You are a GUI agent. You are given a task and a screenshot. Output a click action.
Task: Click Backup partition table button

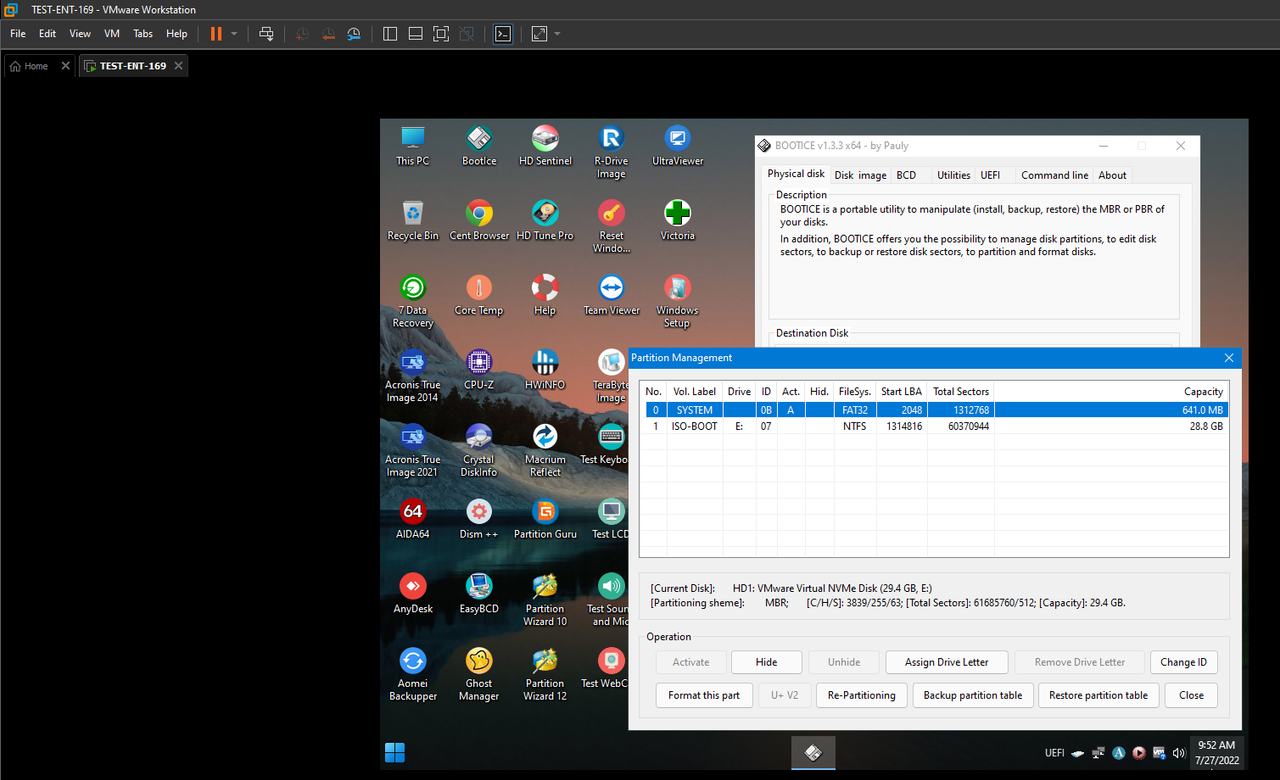(x=972, y=695)
